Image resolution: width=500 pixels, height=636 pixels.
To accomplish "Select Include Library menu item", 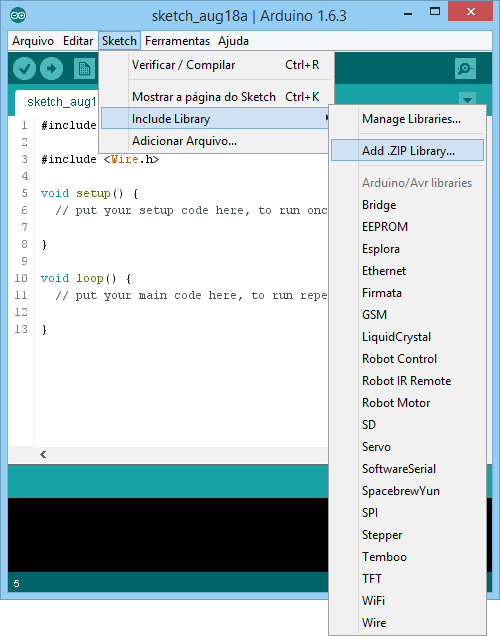I will click(x=215, y=118).
